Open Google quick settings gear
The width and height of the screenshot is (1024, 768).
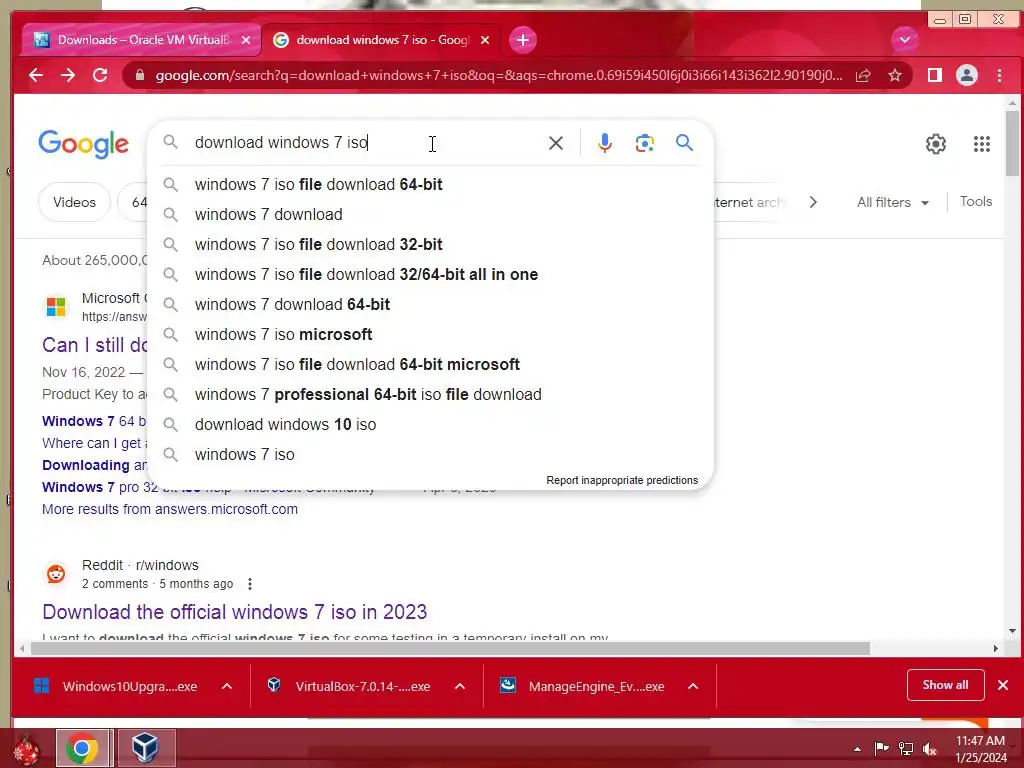(x=936, y=144)
